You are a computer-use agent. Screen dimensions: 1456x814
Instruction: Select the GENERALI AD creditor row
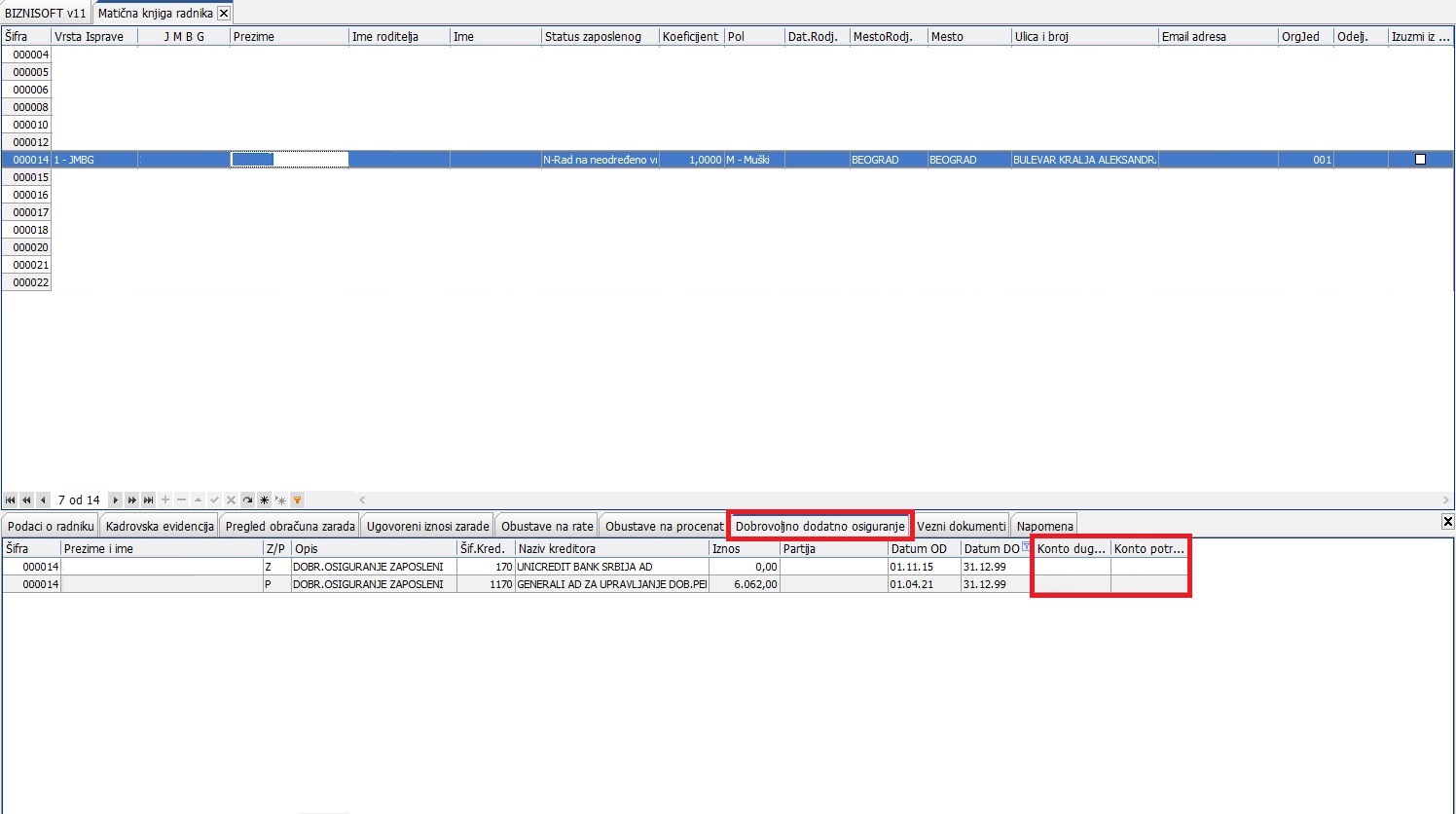(x=611, y=584)
